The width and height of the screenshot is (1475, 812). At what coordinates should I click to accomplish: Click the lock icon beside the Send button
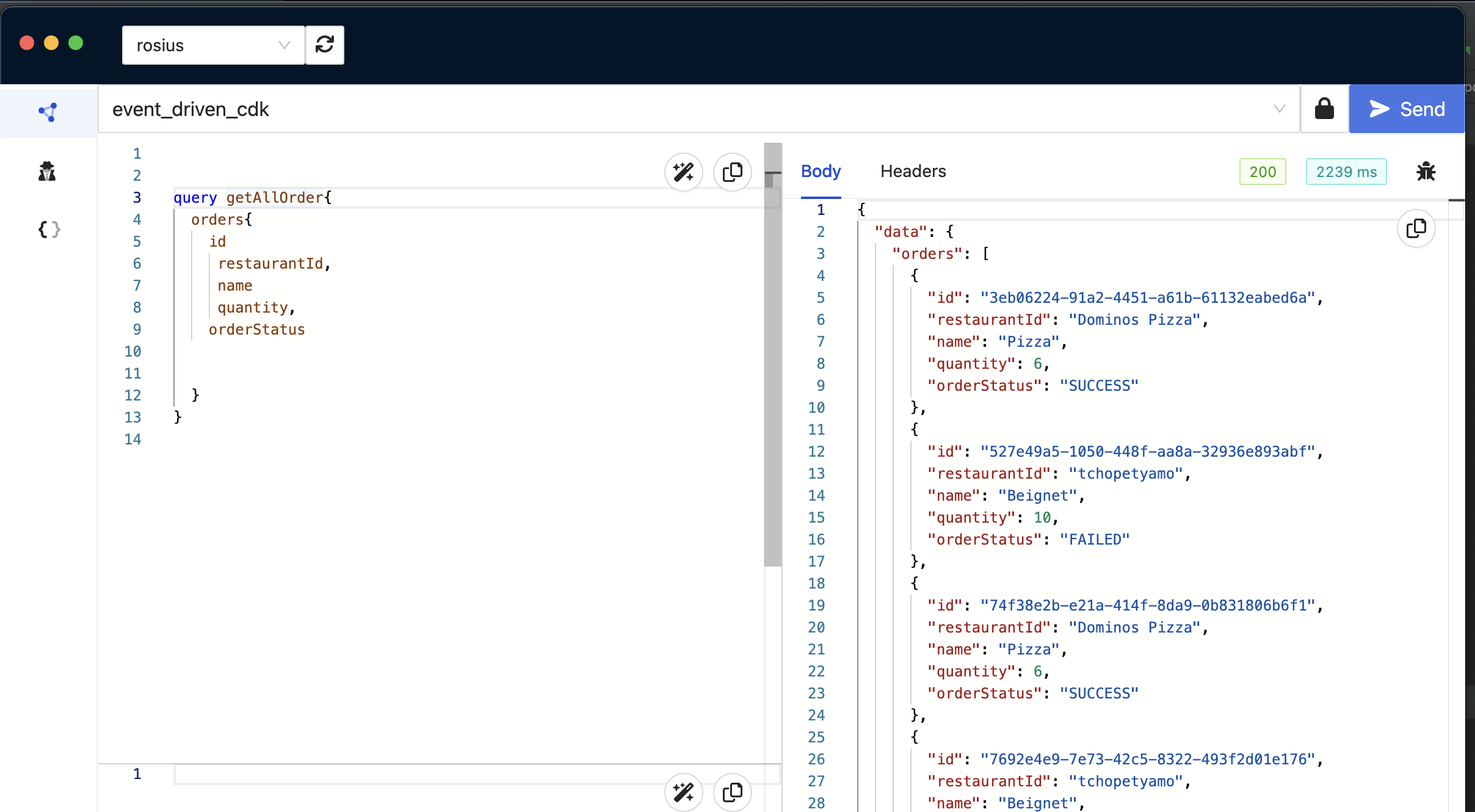point(1324,109)
